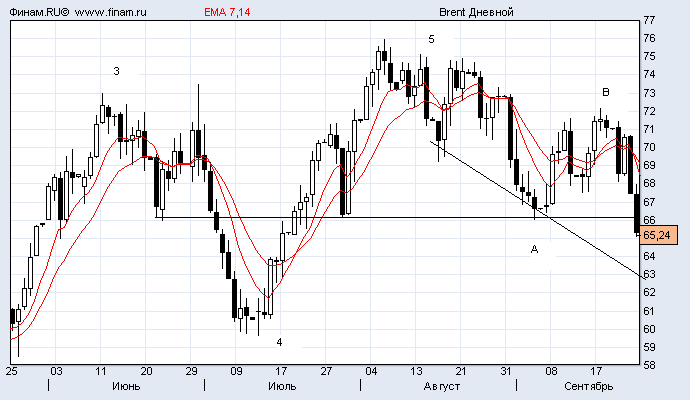Click date label 31 on the time axis
The width and height of the screenshot is (690, 400).
coord(506,371)
